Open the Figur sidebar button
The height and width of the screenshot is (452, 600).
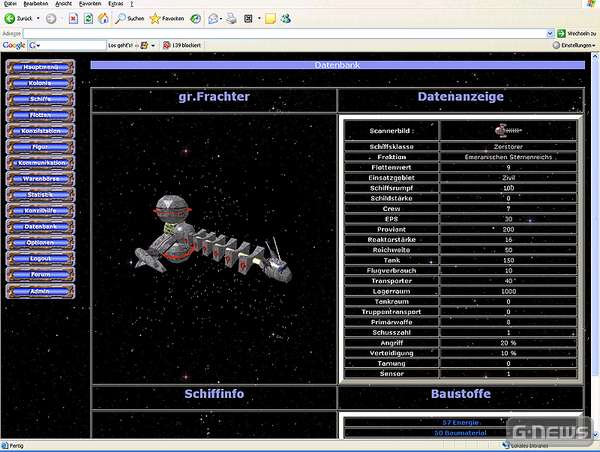point(41,147)
